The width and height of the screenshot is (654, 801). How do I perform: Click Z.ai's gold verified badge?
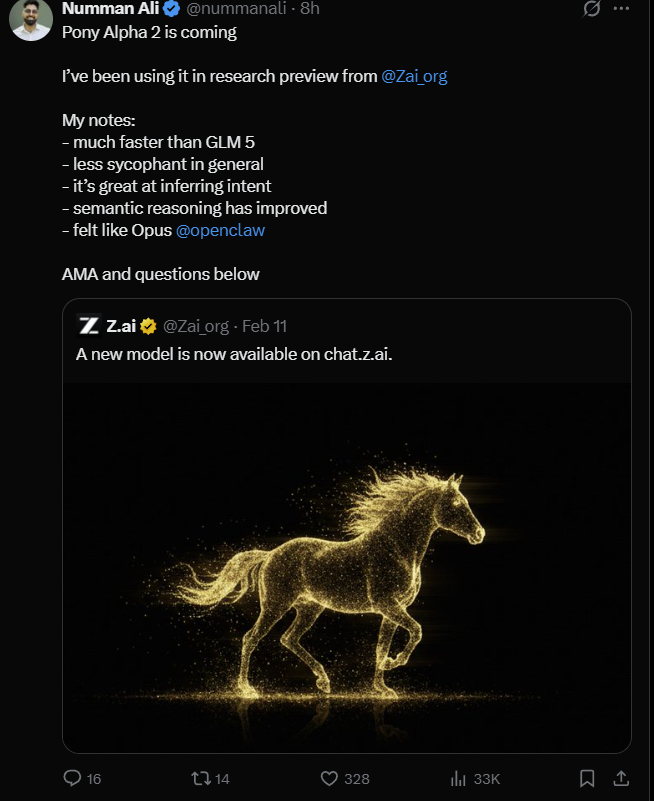tap(148, 326)
